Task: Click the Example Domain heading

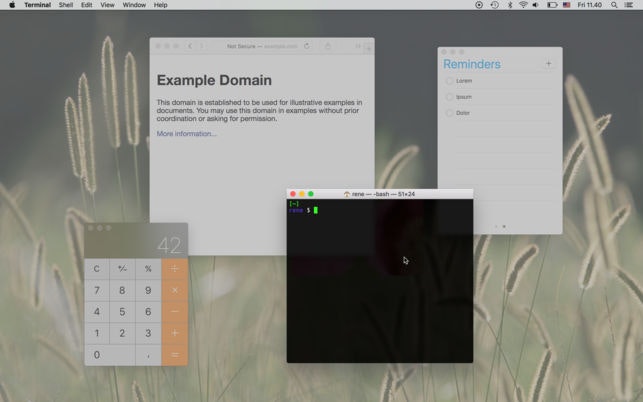Action: tap(214, 80)
